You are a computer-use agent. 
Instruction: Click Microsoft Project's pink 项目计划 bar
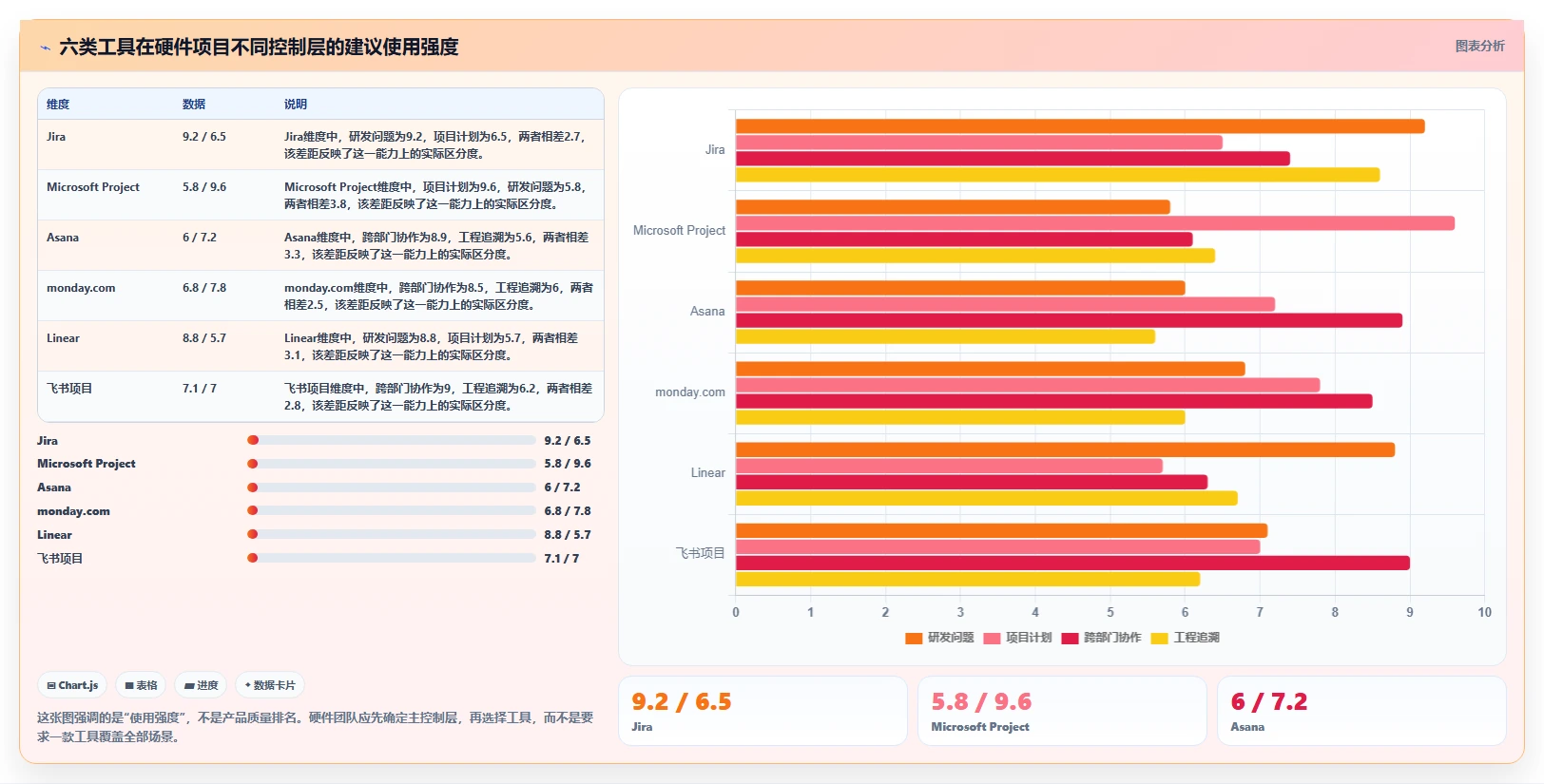coord(1095,223)
